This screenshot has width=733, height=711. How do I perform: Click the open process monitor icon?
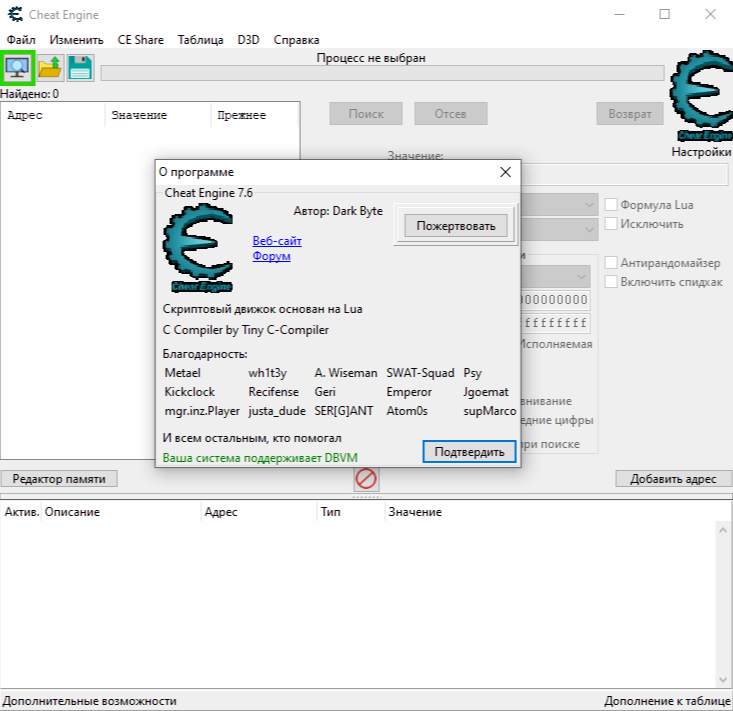[18, 68]
